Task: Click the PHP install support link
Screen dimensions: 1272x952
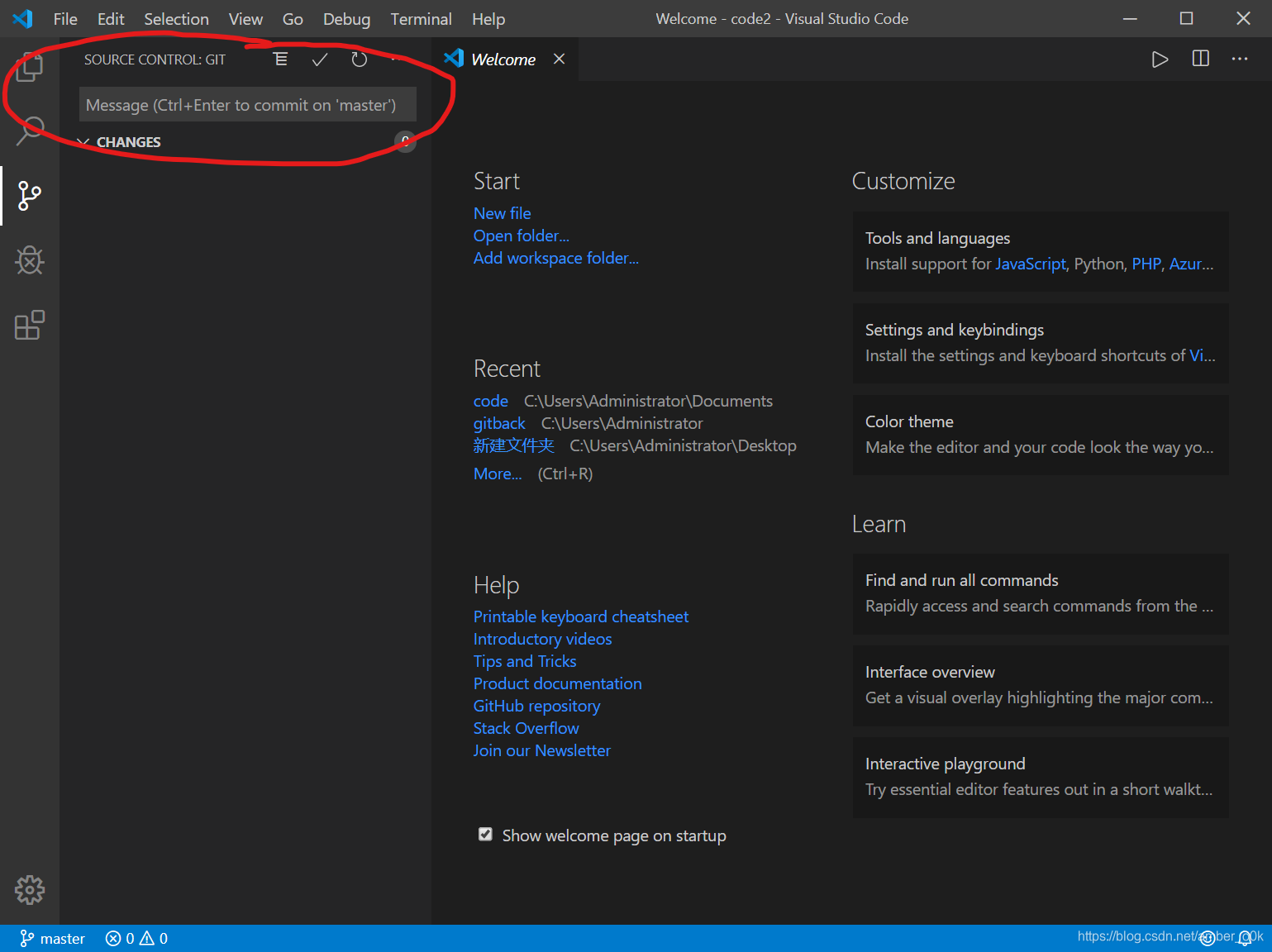Action: click(1146, 264)
